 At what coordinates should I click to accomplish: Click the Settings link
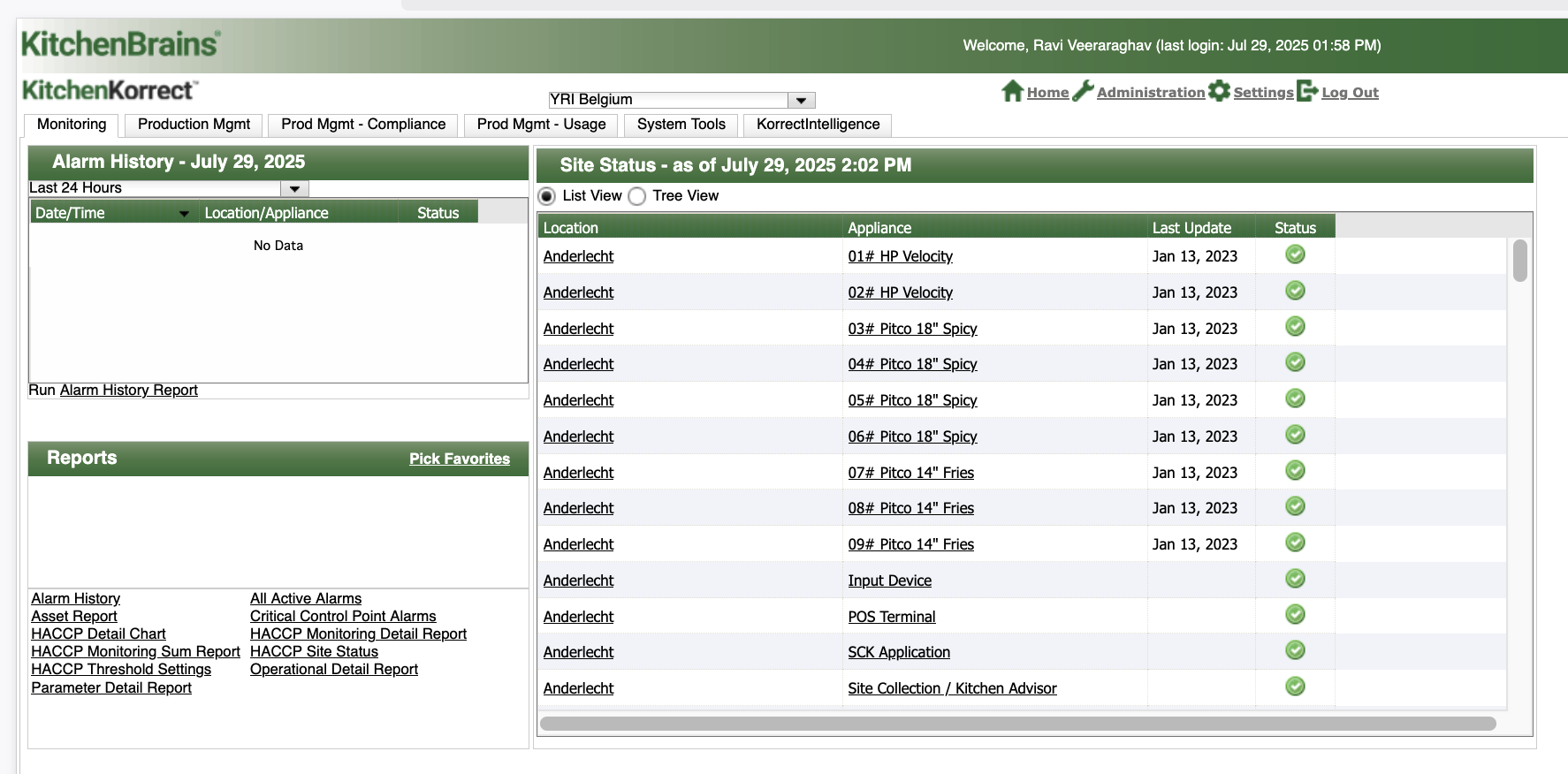point(1263,93)
